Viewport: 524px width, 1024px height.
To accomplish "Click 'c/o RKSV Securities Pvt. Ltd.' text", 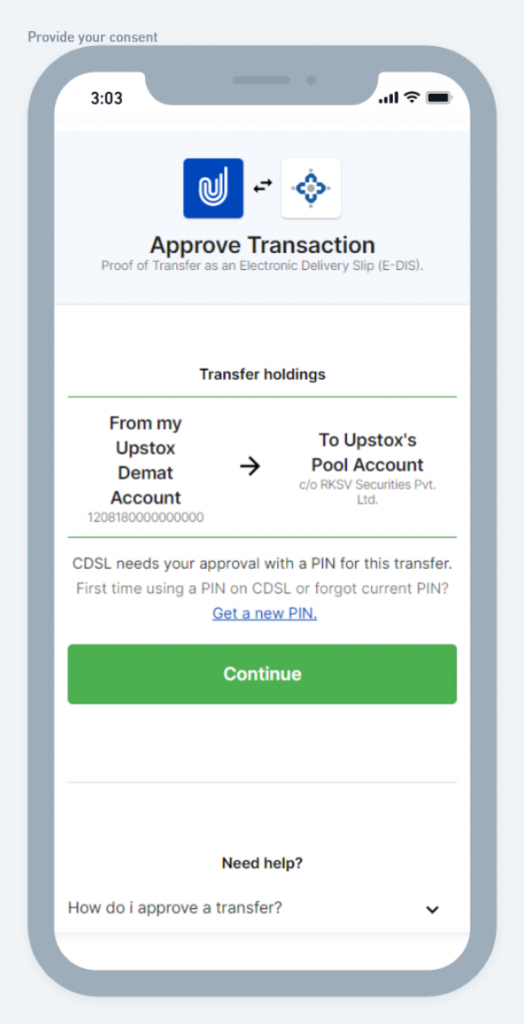I will pos(367,492).
